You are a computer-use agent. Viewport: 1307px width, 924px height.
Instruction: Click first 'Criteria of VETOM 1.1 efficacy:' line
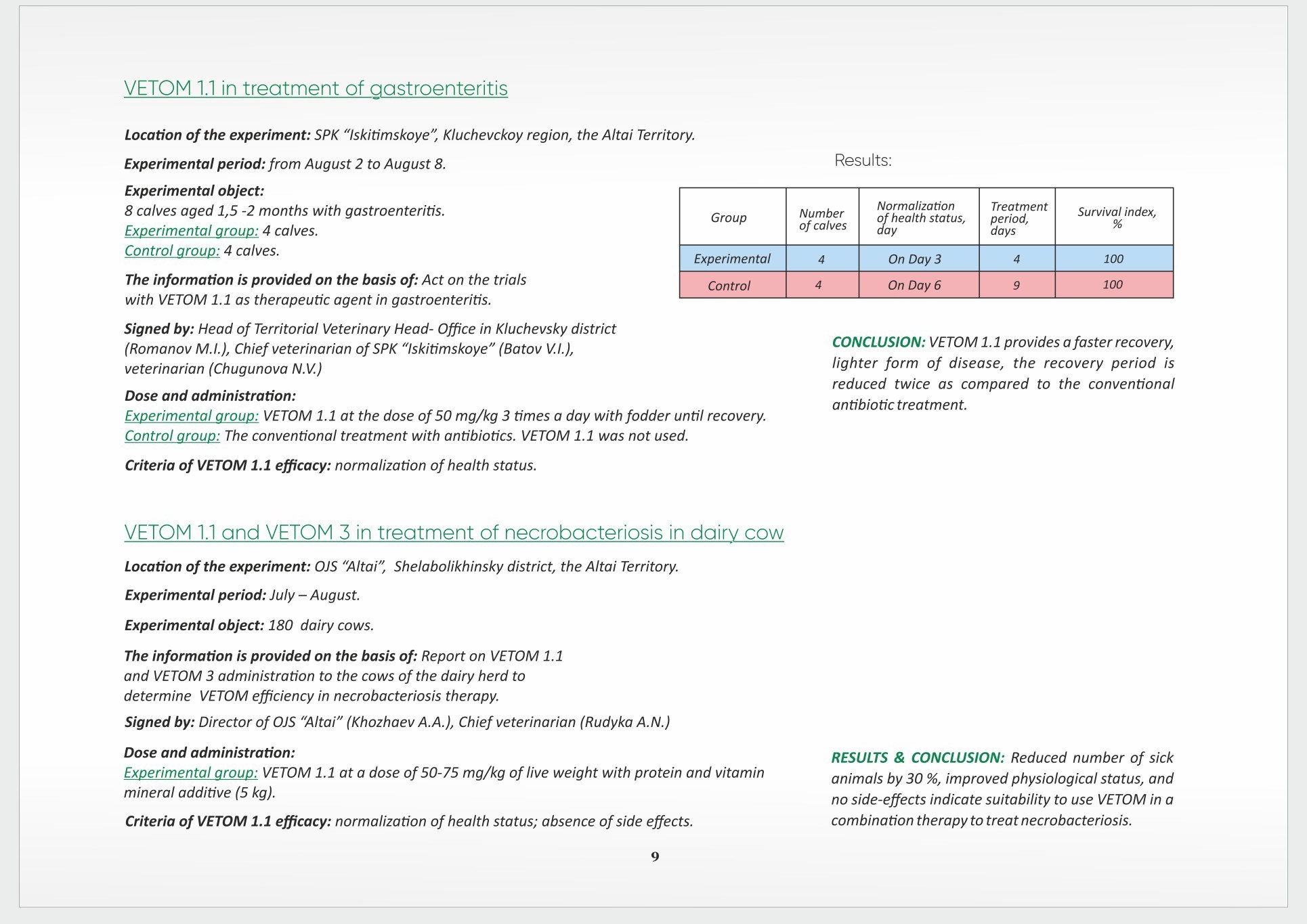tap(330, 466)
